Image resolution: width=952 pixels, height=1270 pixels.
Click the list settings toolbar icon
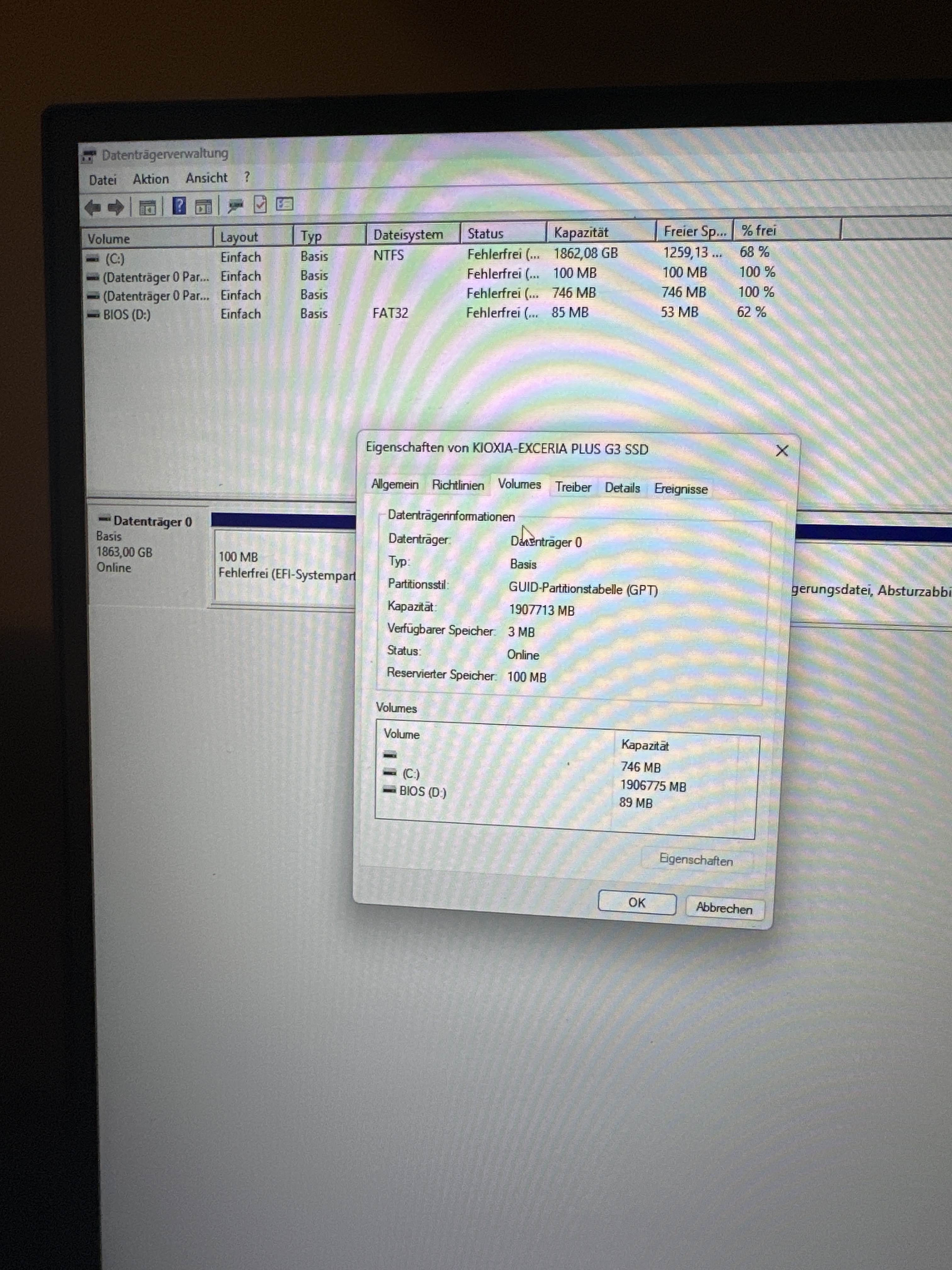tap(285, 204)
